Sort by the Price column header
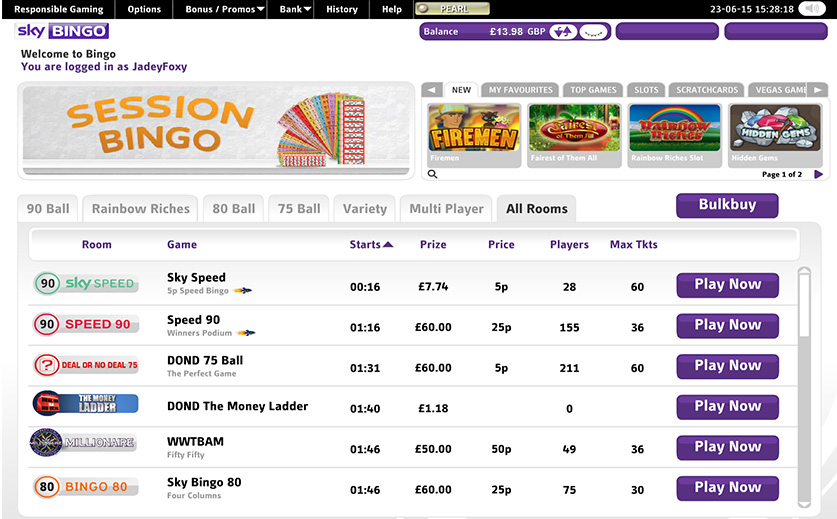 pos(501,245)
